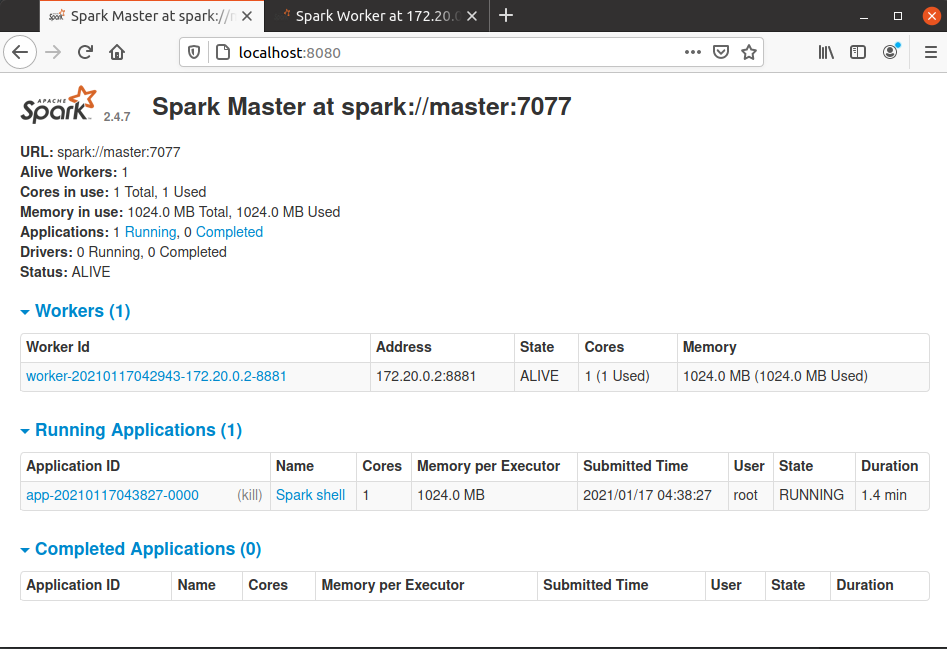947x649 pixels.
Task: Click 'Spark Master at spark://master:7077' heading
Action: 361,107
